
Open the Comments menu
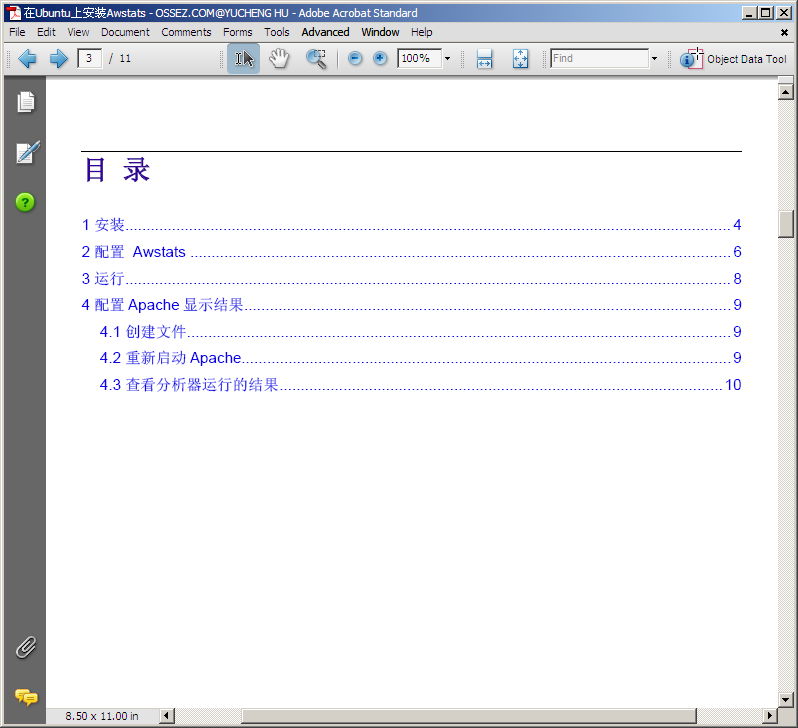(x=186, y=32)
